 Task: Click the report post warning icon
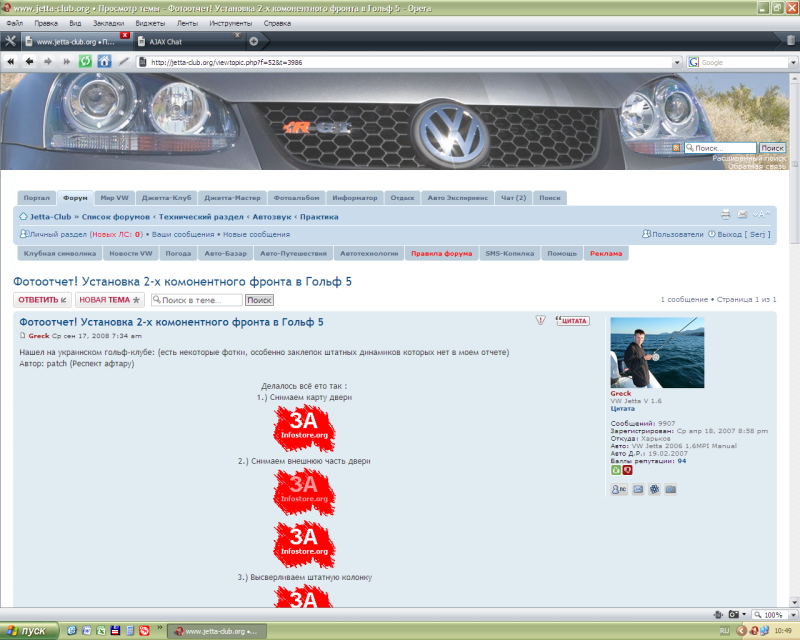(540, 321)
